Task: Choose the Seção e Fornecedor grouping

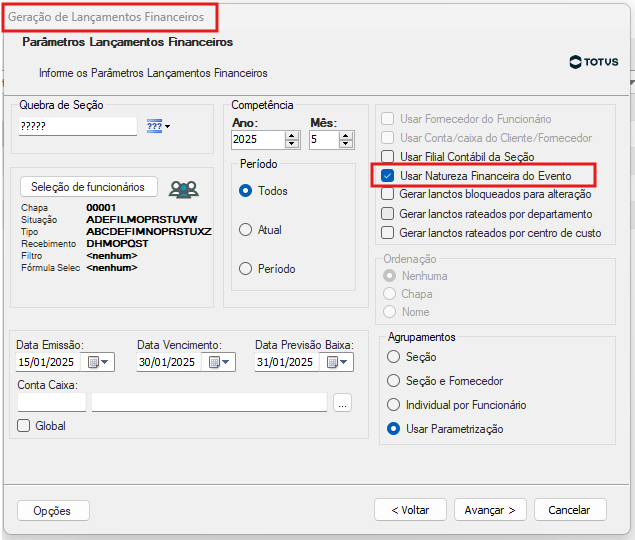Action: pyautogui.click(x=394, y=381)
